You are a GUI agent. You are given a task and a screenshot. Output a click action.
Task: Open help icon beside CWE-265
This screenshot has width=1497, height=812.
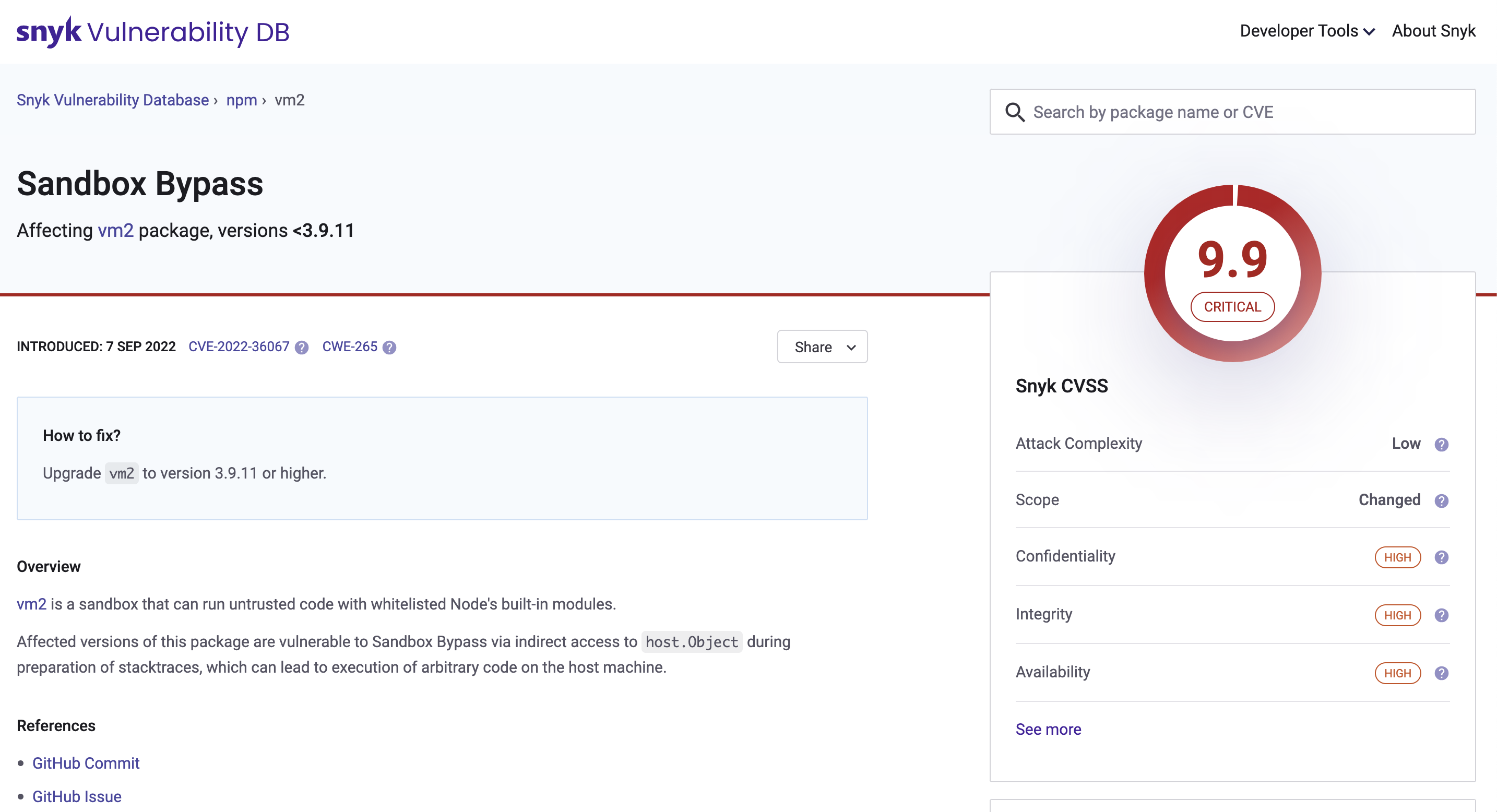(389, 348)
